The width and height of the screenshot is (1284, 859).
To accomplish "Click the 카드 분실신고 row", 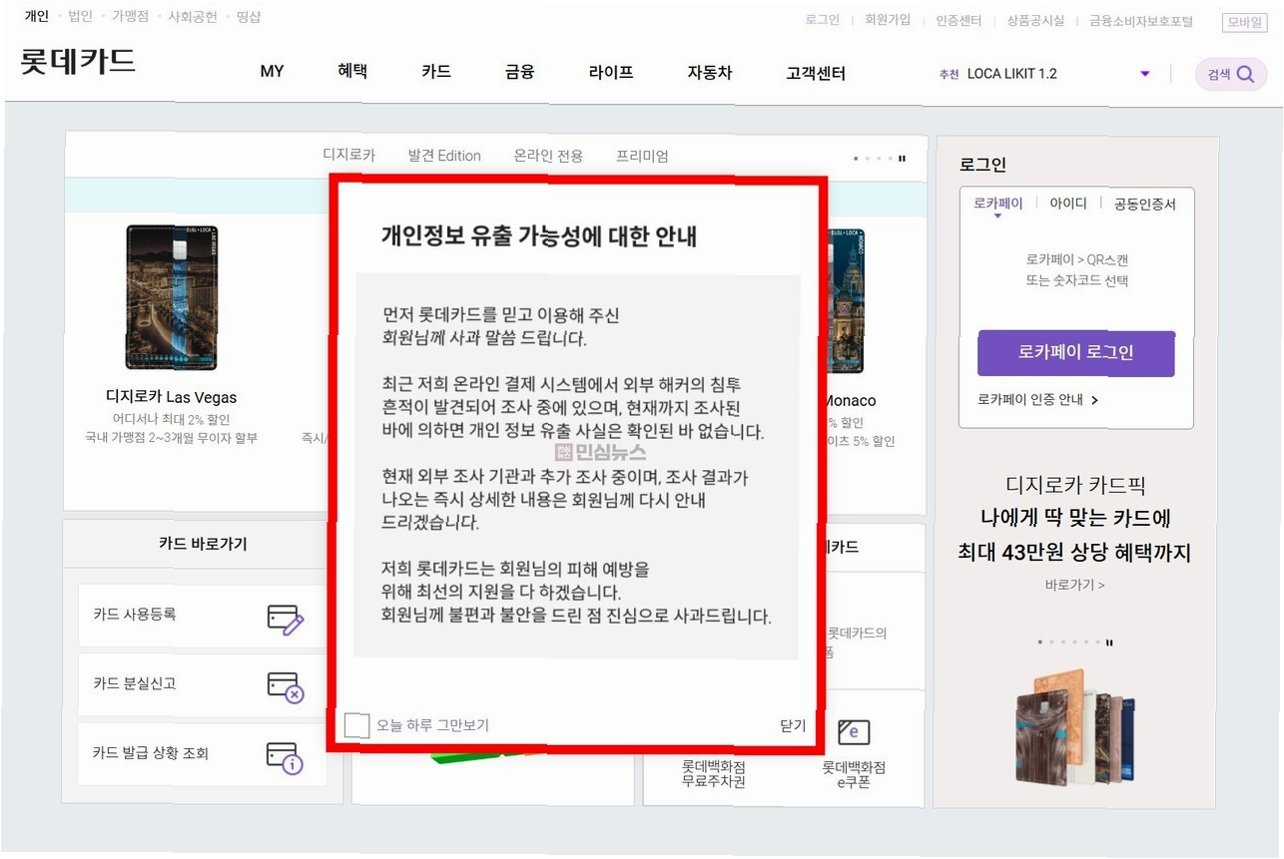I will (202, 685).
